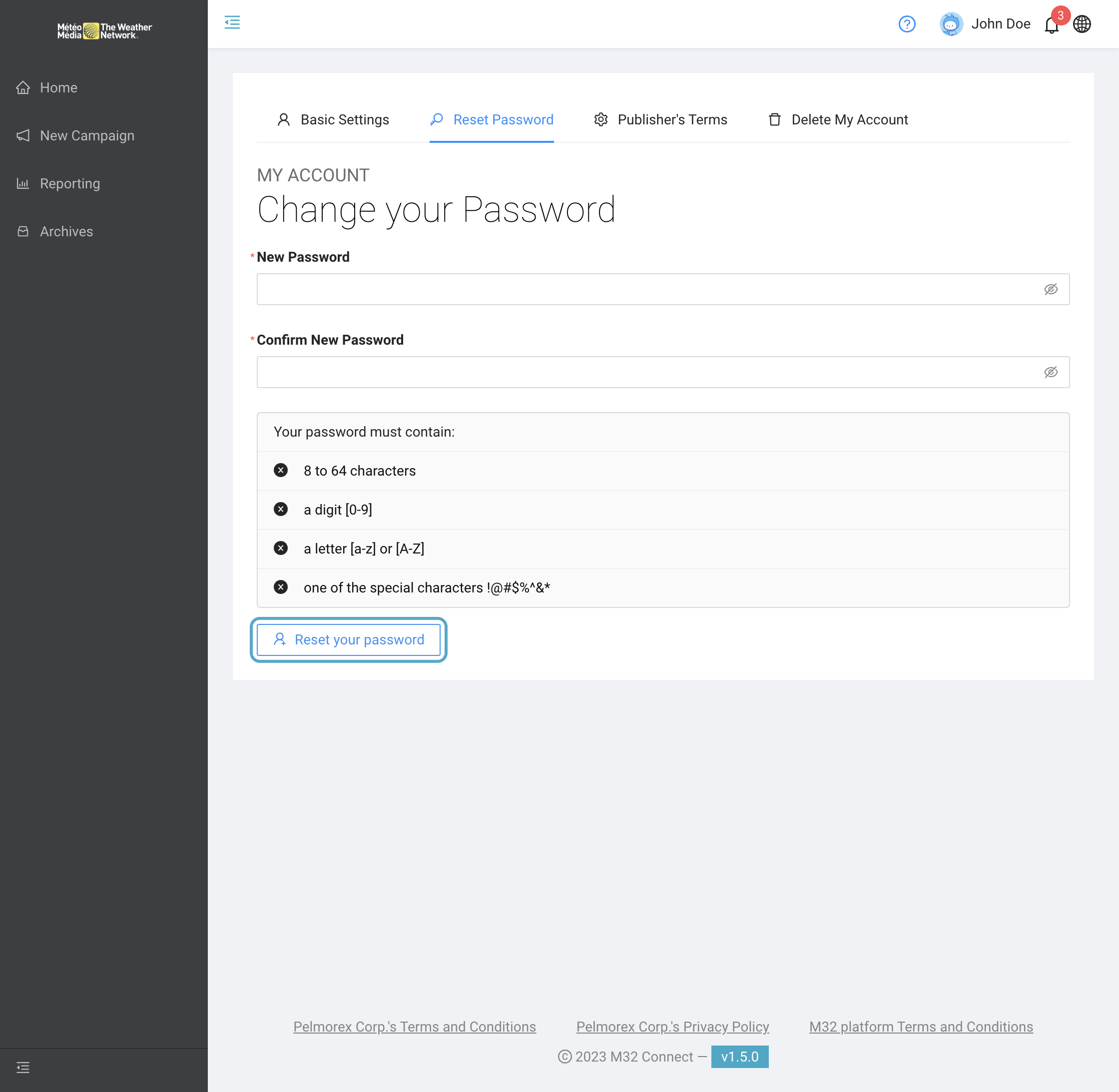Screen dimensions: 1119x1092
Task: Collapse the sidebar using top menu-fold icon
Action: pyautogui.click(x=232, y=23)
